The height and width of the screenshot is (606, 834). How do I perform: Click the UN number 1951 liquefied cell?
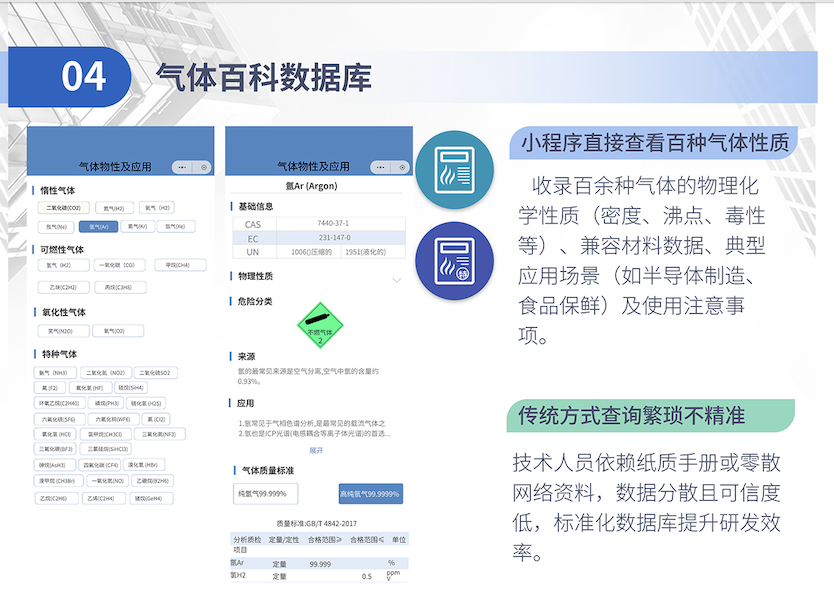(x=365, y=252)
